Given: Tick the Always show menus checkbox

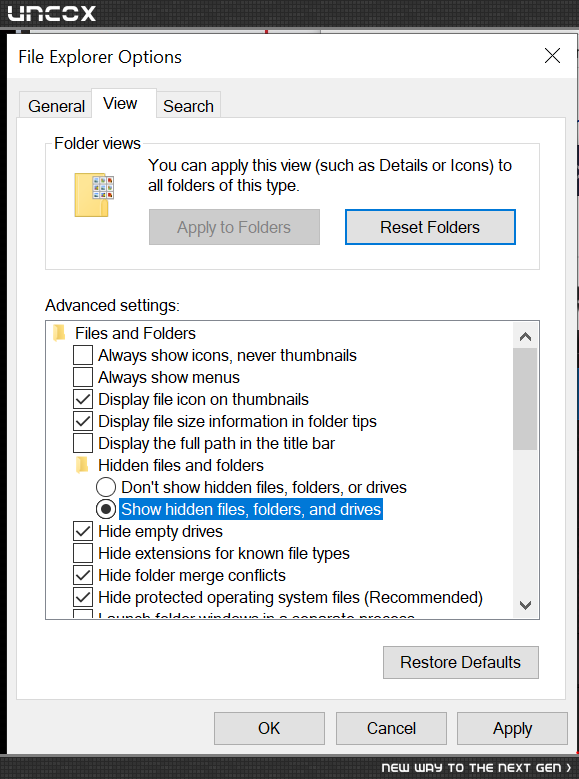Looking at the screenshot, I should (83, 377).
